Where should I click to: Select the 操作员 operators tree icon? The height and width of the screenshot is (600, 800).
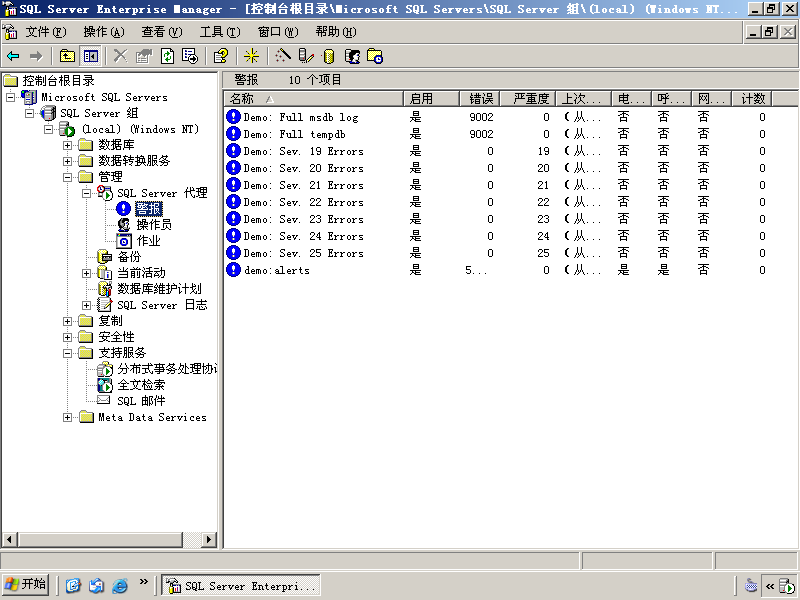(123, 224)
